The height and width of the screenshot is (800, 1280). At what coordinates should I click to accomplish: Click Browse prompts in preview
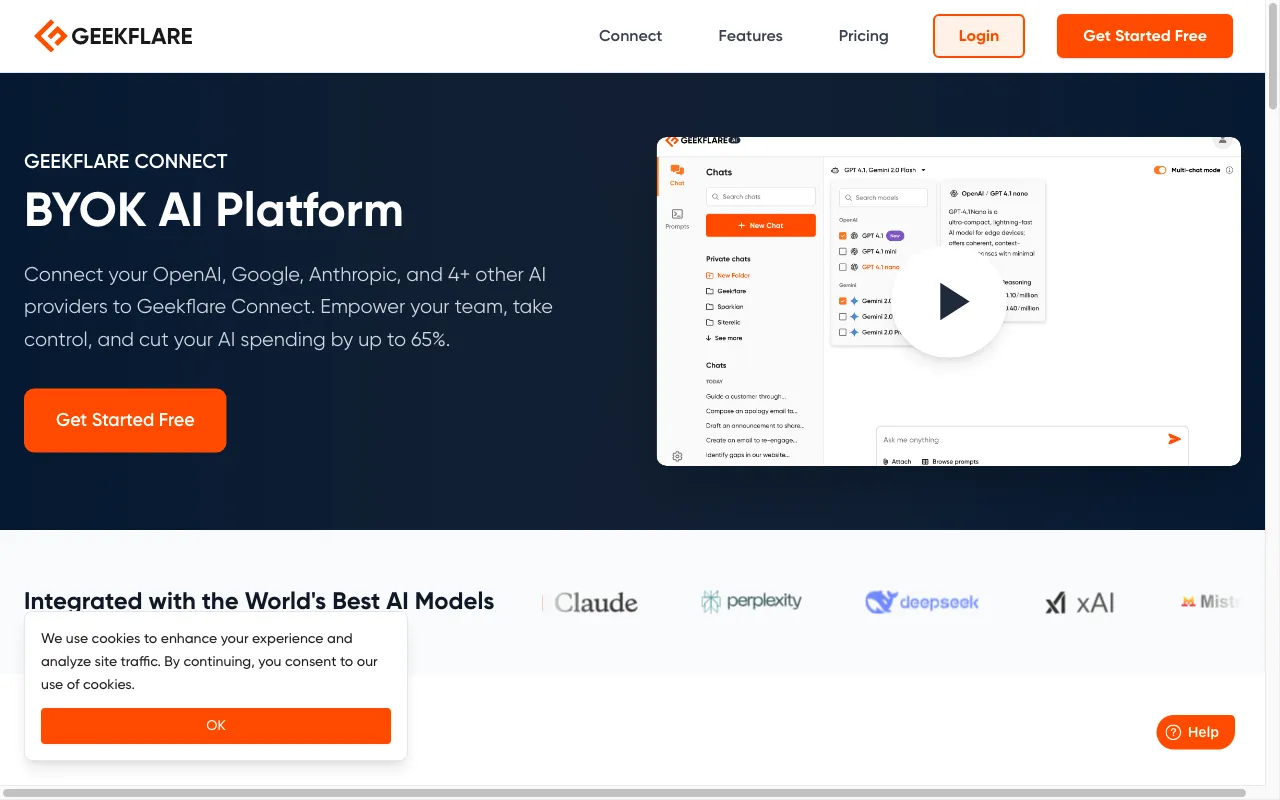(950, 461)
